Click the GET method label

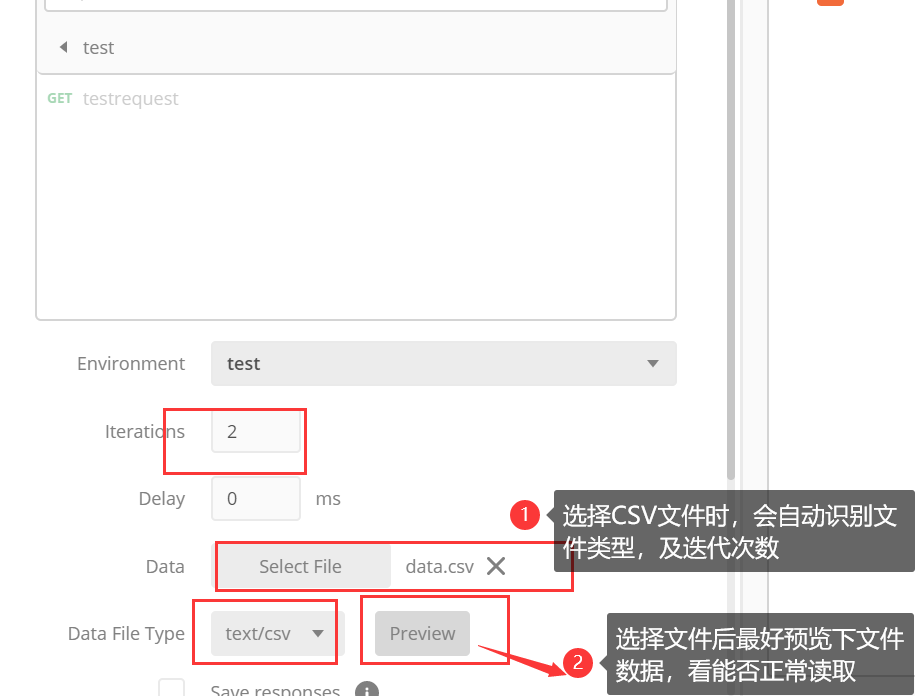click(x=60, y=98)
